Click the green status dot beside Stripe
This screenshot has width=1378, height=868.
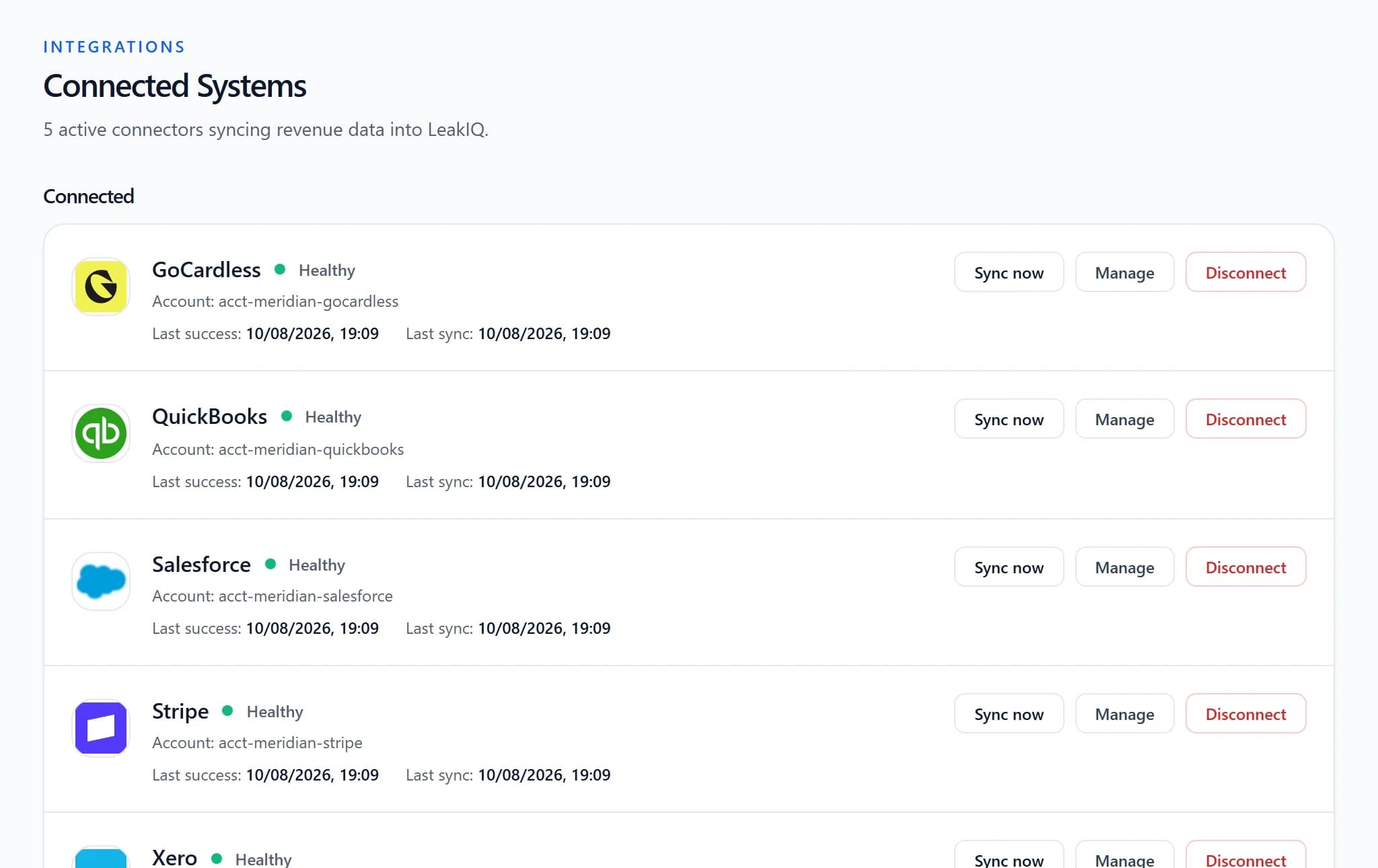click(228, 711)
